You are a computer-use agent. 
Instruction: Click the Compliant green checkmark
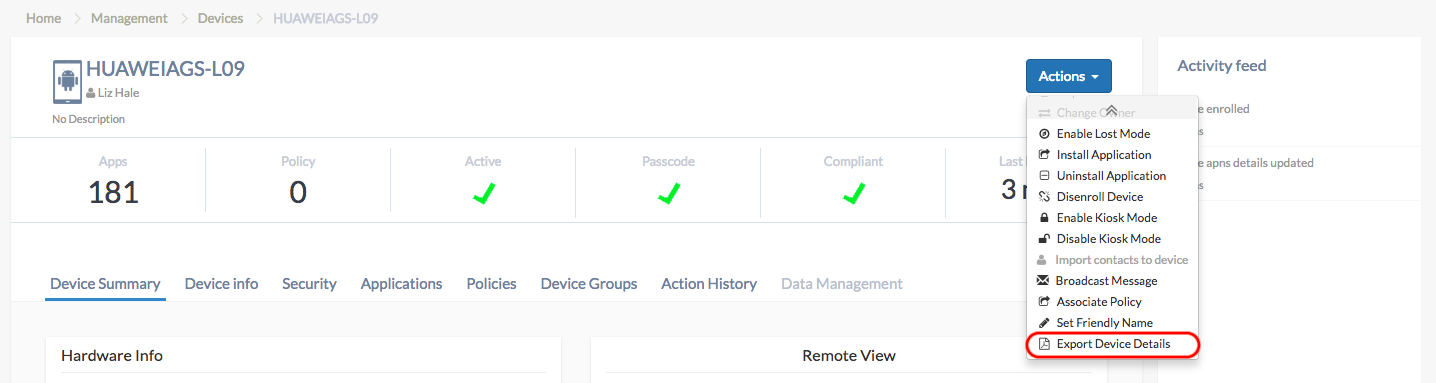point(854,193)
